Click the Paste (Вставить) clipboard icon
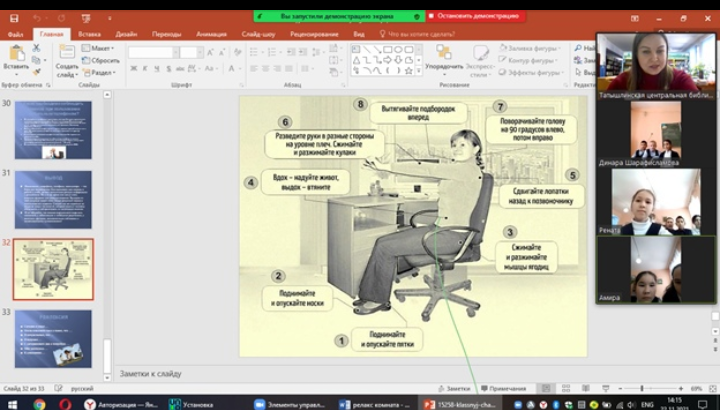The height and width of the screenshot is (410, 720). coord(15,55)
